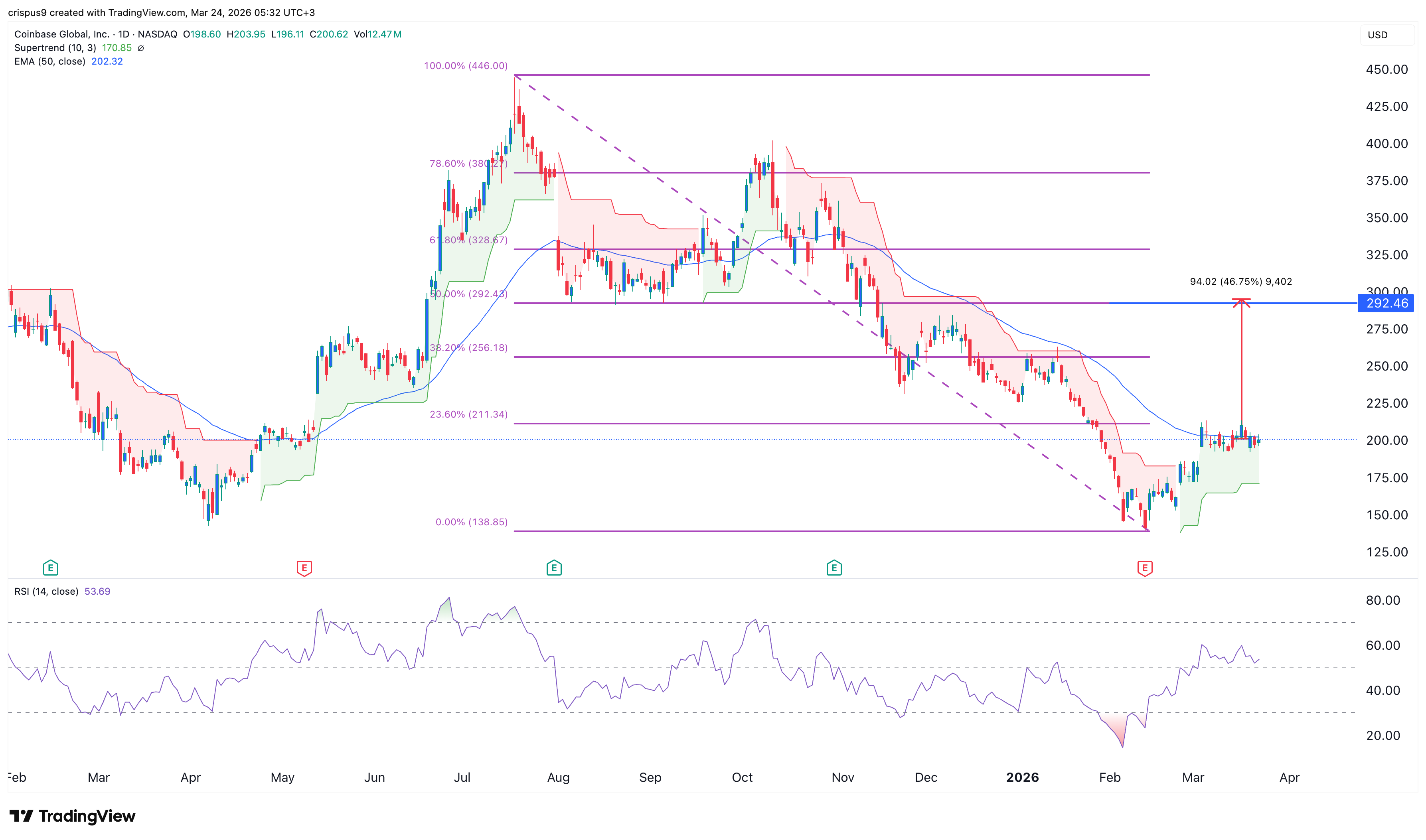Image resolution: width=1426 pixels, height=840 pixels.
Task: Click the blue 292.46 price label
Action: (x=1386, y=304)
